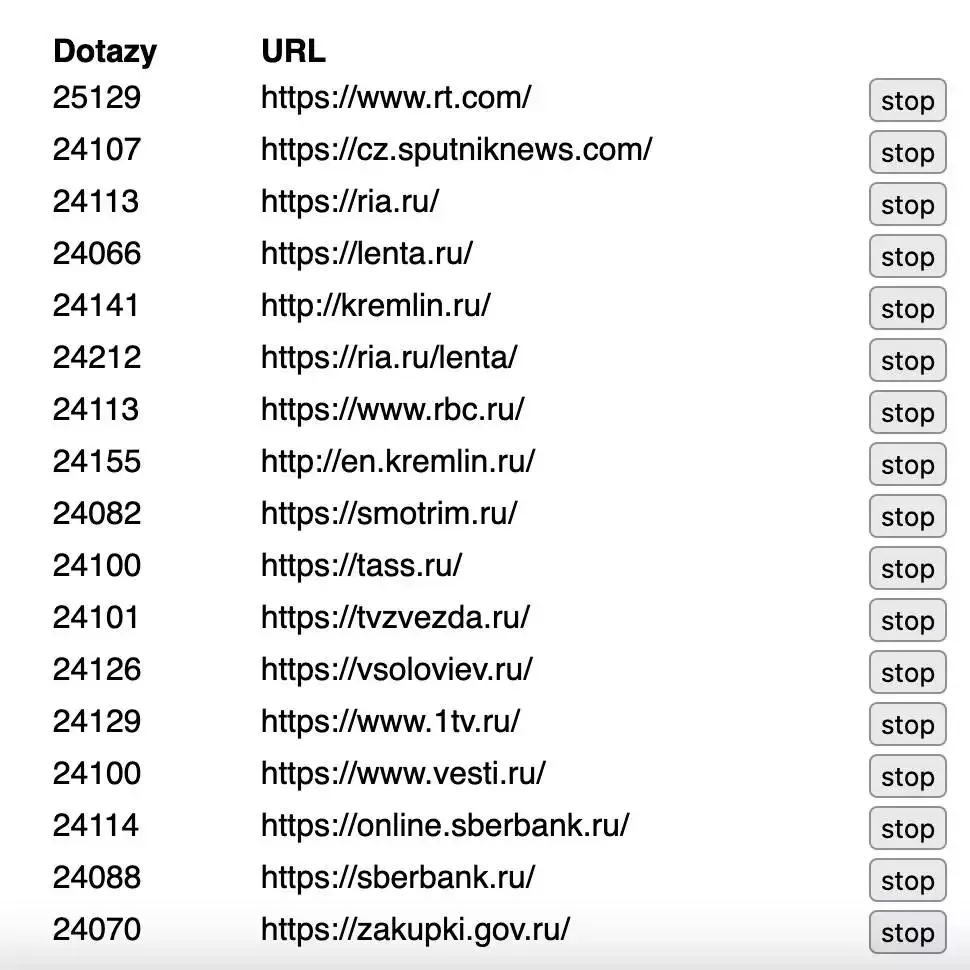Click the URL column header

[293, 51]
